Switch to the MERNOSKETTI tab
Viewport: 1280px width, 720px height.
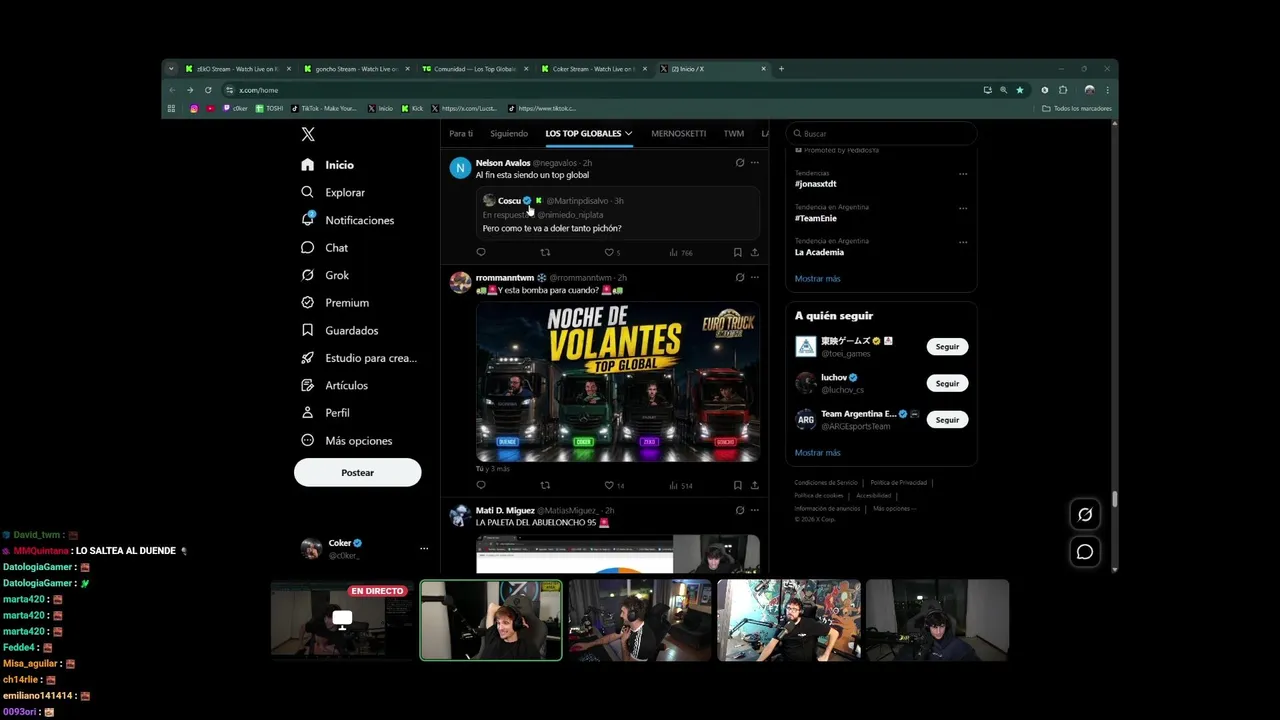pyautogui.click(x=678, y=133)
